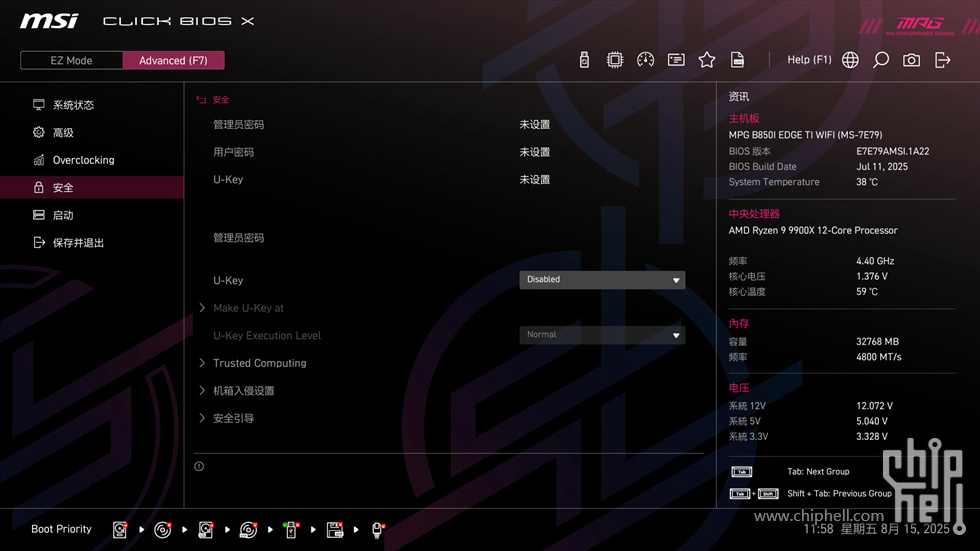The width and height of the screenshot is (980, 551).
Task: Click the hardware card monitor icon
Action: pyautogui.click(x=676, y=60)
